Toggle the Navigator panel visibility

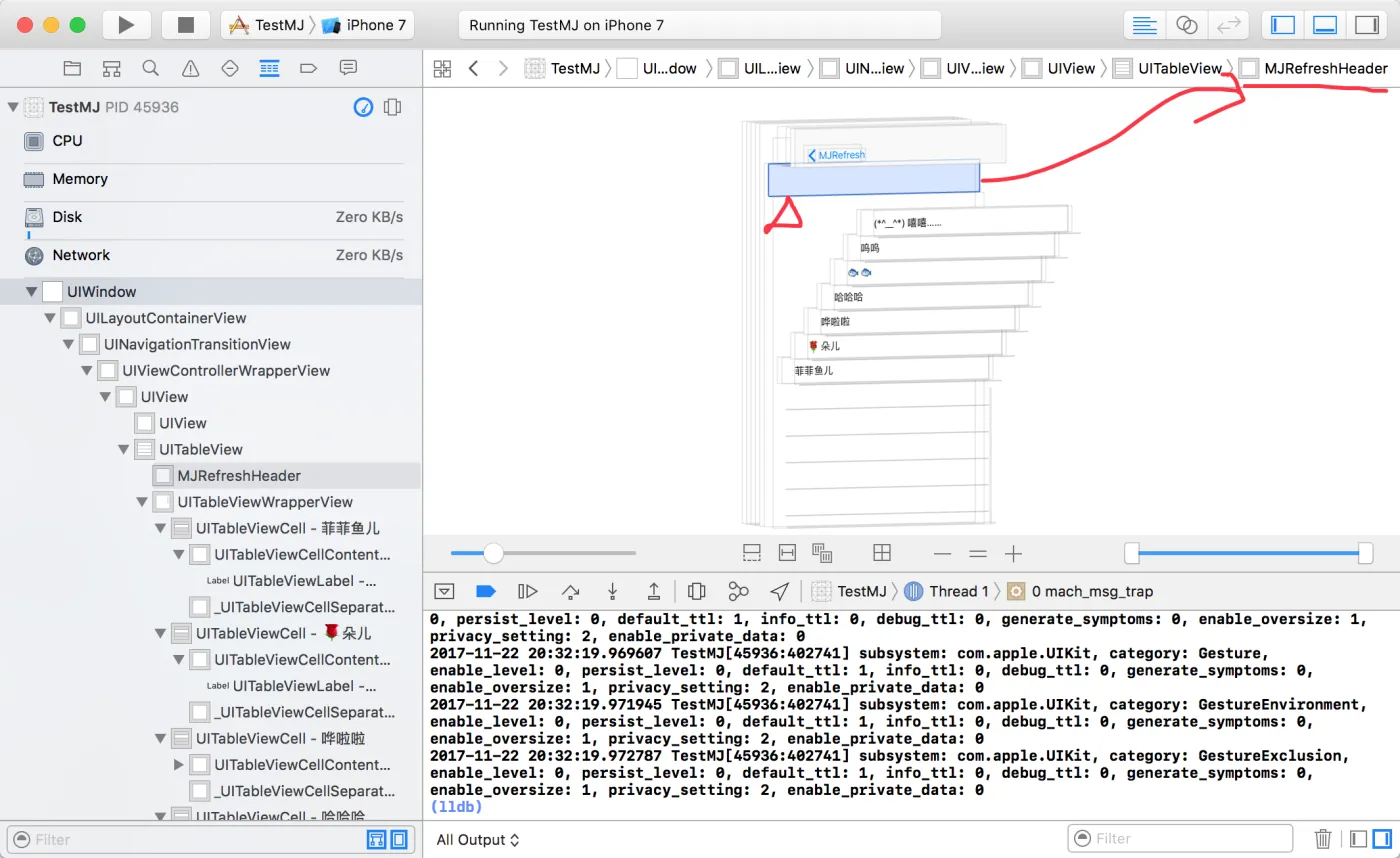point(1283,25)
